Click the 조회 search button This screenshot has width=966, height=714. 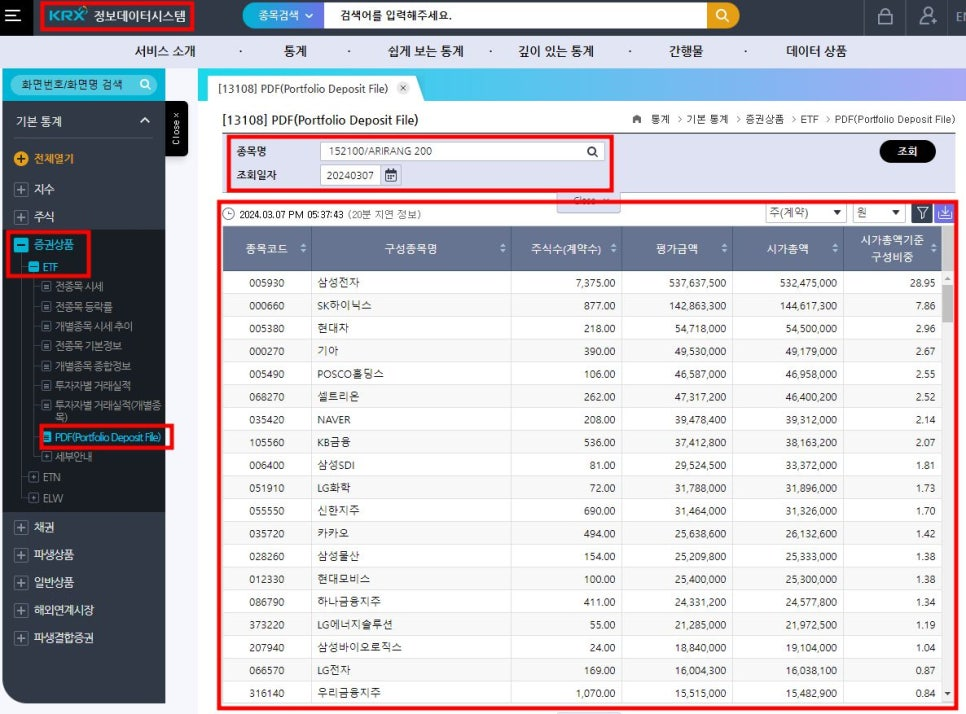pyautogui.click(x=907, y=152)
